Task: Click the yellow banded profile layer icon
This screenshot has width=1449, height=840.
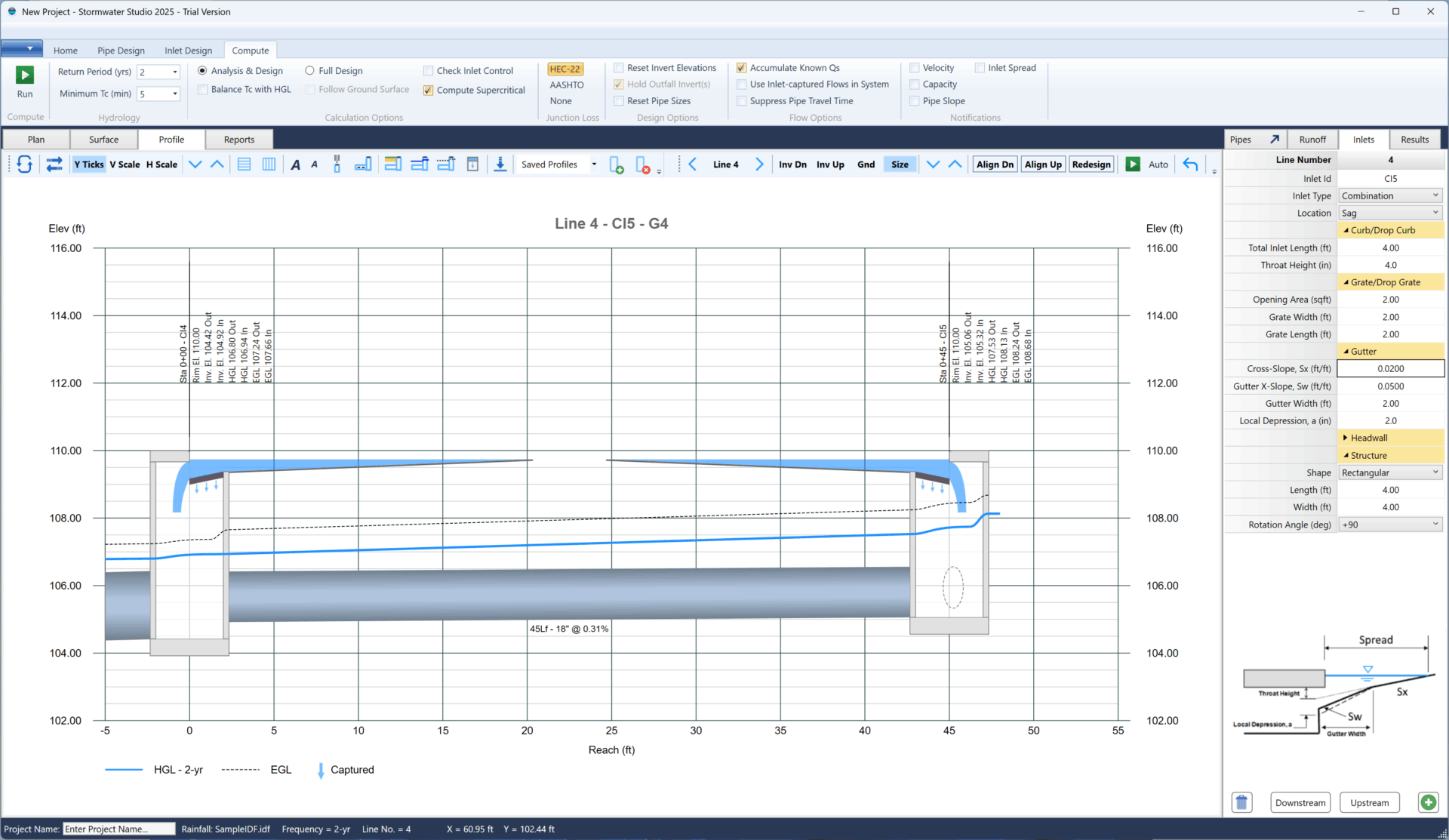Action: (x=392, y=165)
